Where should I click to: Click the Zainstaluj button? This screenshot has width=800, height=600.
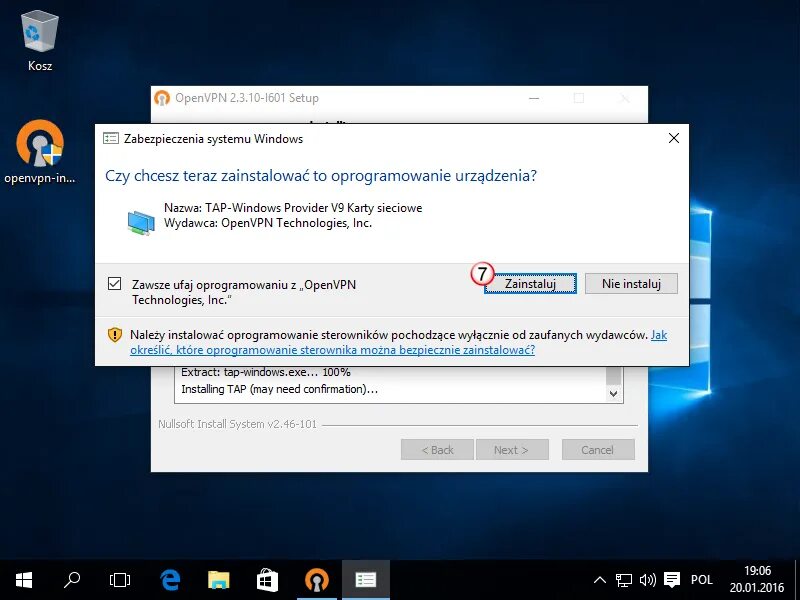pyautogui.click(x=530, y=284)
